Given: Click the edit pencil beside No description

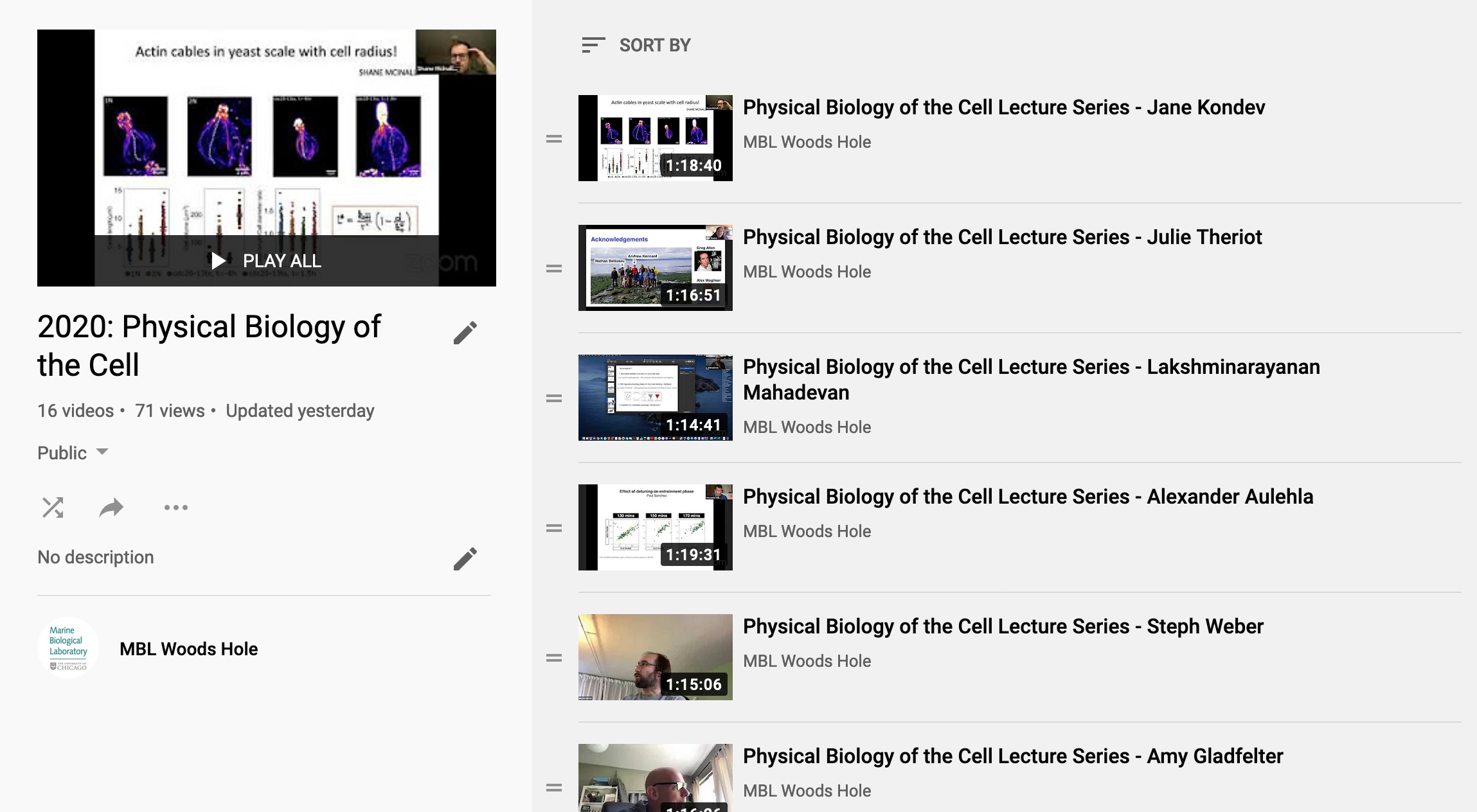Looking at the screenshot, I should tap(465, 559).
